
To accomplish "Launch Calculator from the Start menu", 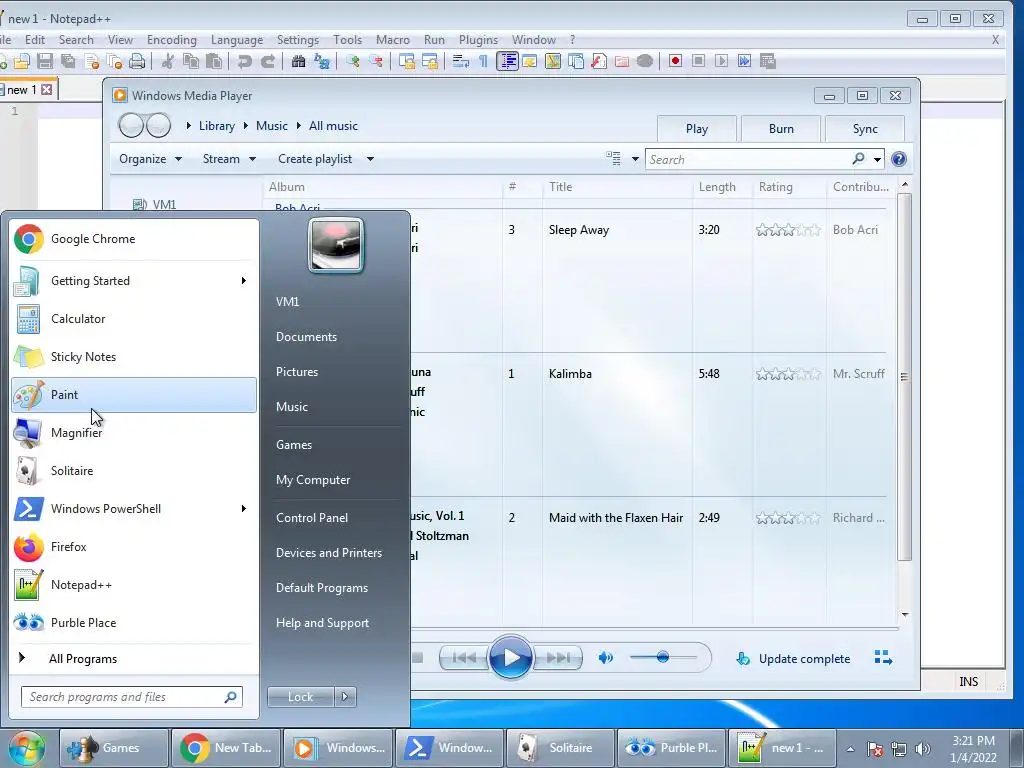I will click(134, 319).
